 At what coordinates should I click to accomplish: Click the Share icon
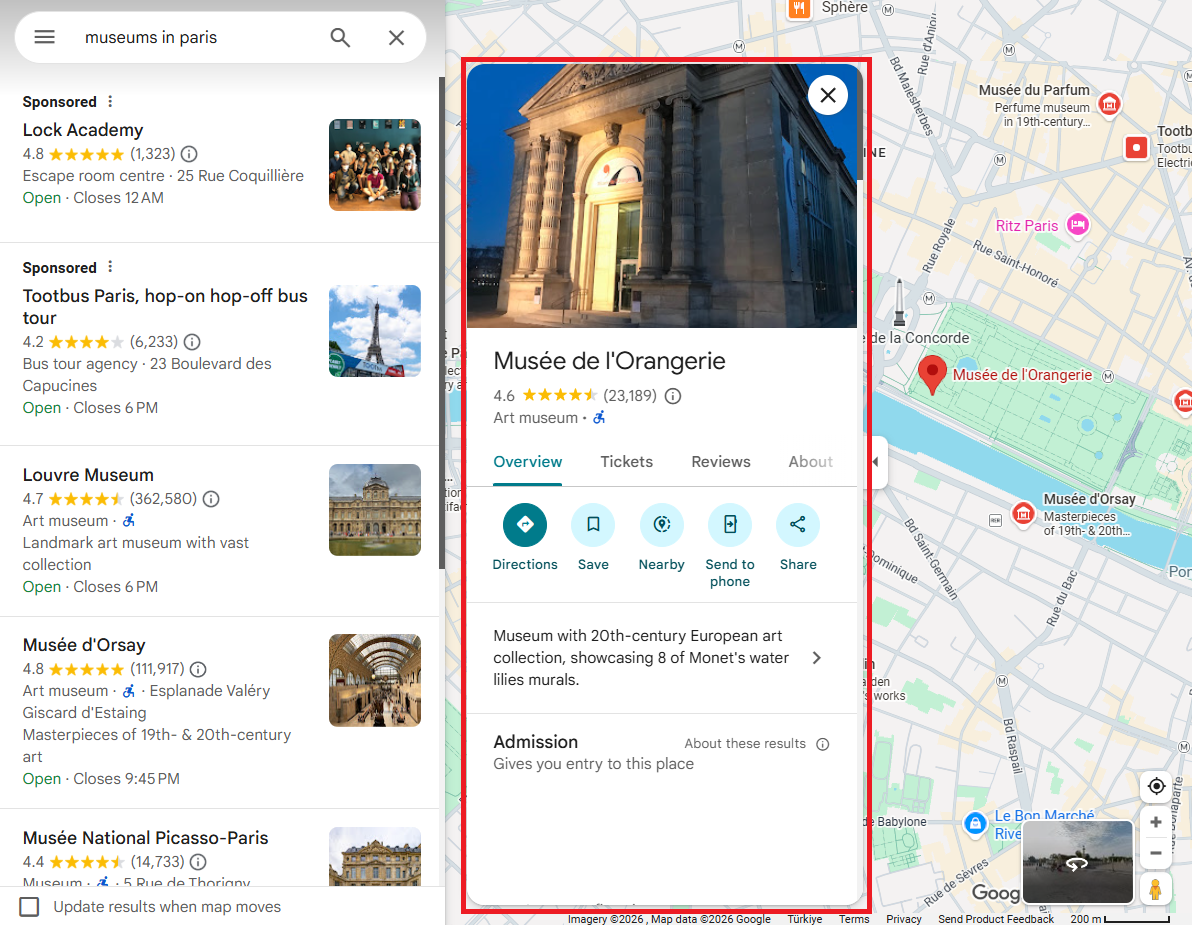click(797, 524)
